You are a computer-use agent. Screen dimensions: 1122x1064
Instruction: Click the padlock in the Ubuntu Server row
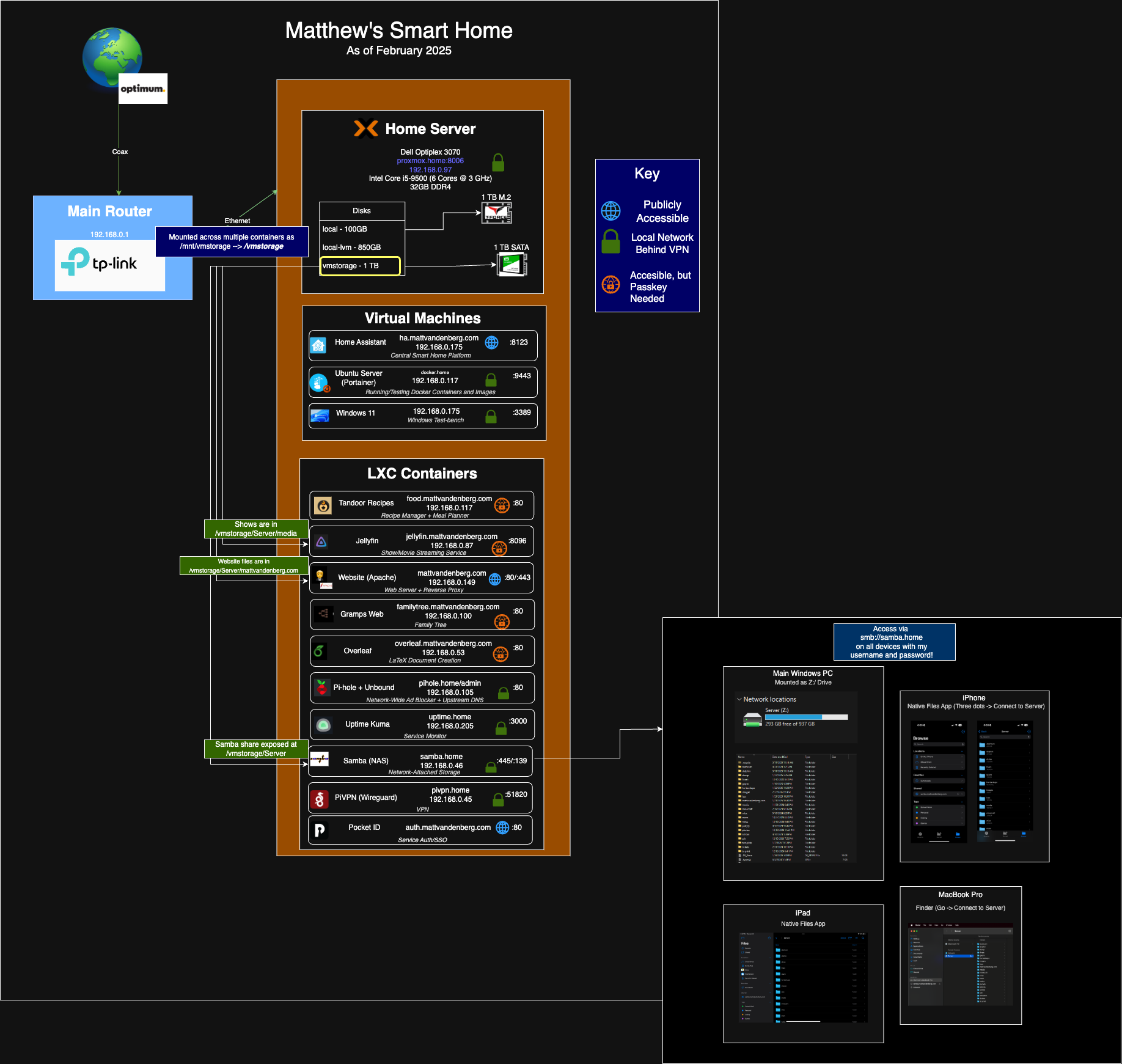pos(491,380)
